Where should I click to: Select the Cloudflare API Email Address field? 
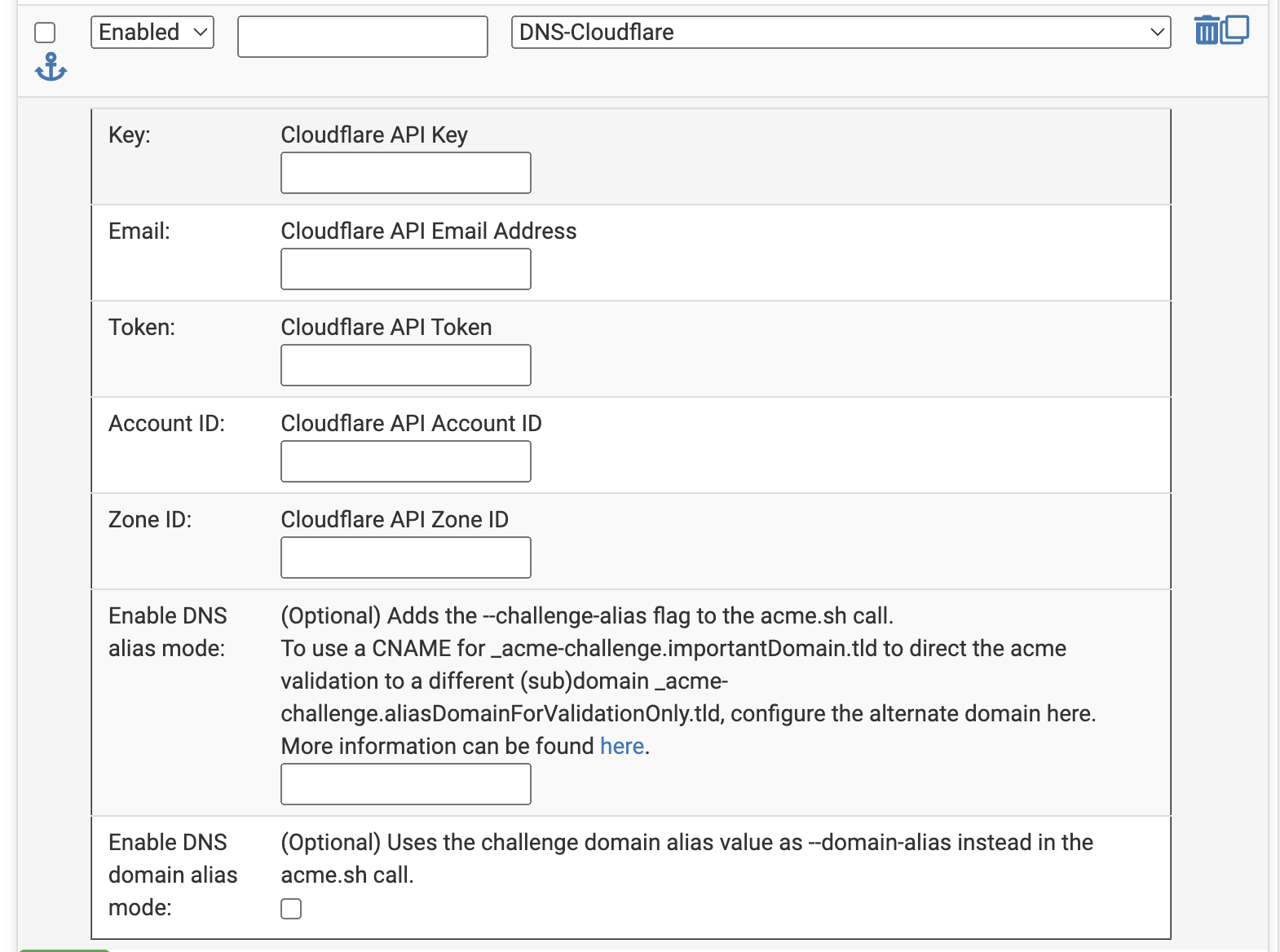click(x=406, y=269)
